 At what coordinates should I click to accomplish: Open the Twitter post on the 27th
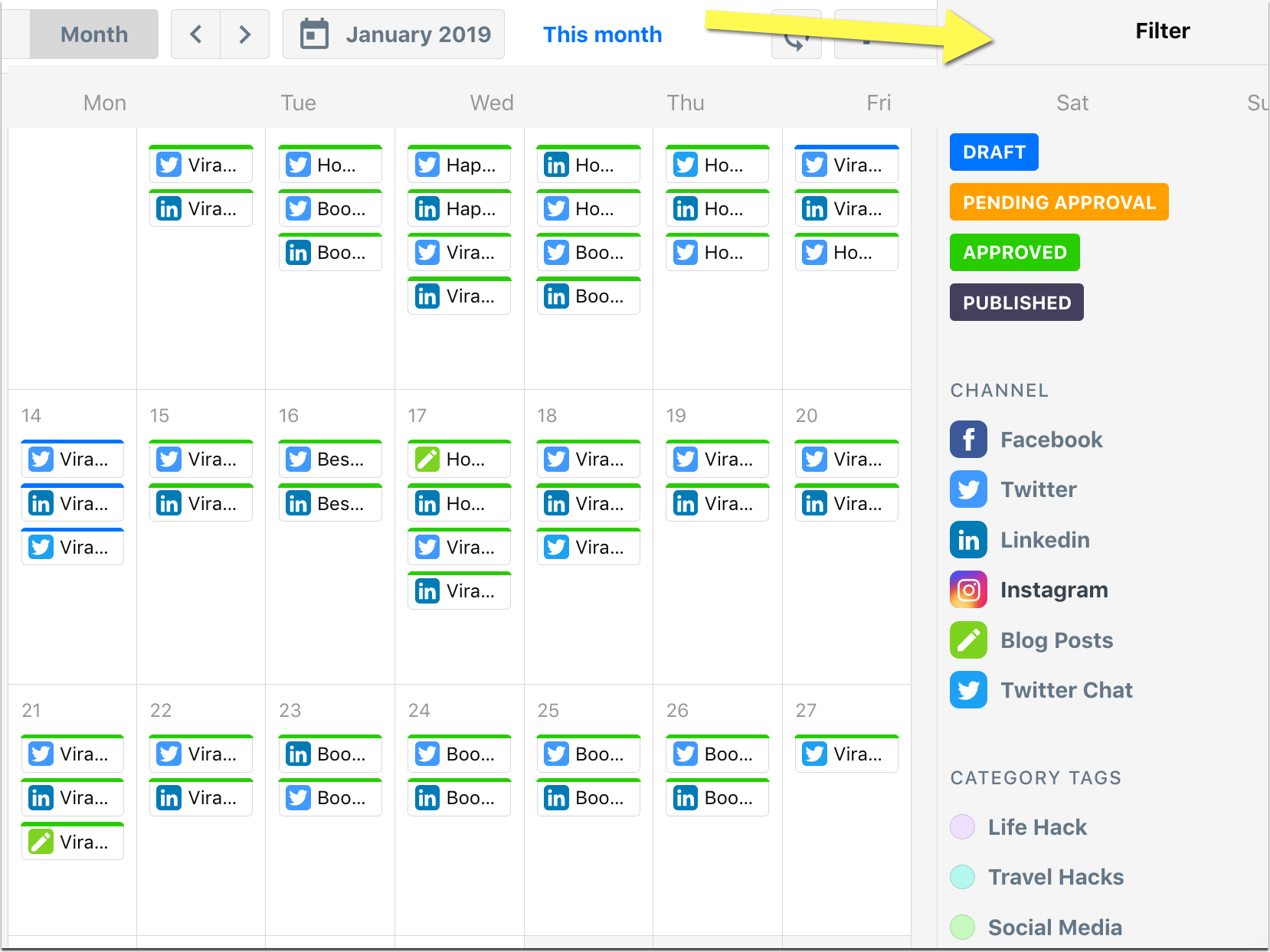coord(846,754)
